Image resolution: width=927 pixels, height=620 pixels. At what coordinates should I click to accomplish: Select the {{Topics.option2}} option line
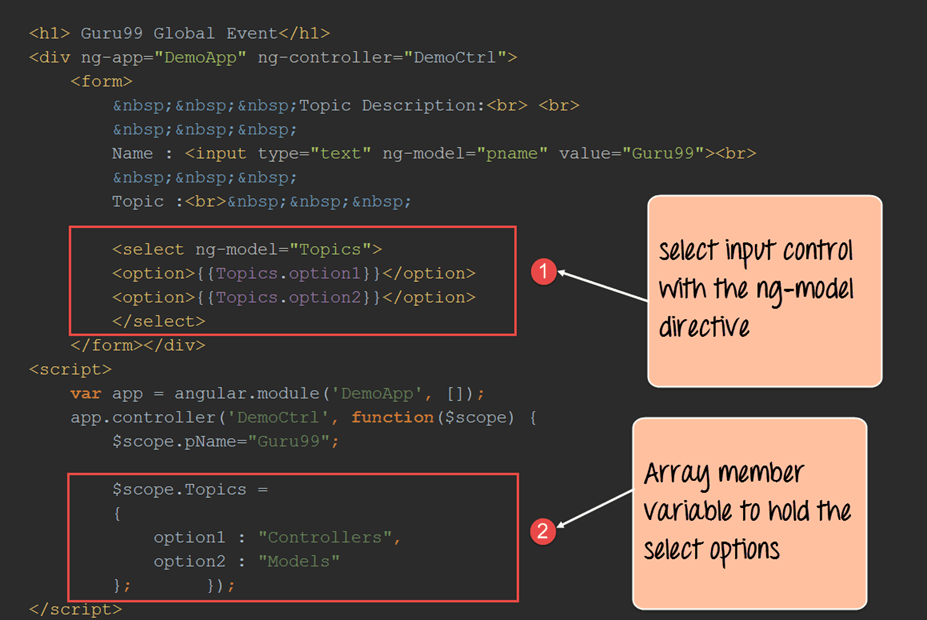[x=294, y=297]
